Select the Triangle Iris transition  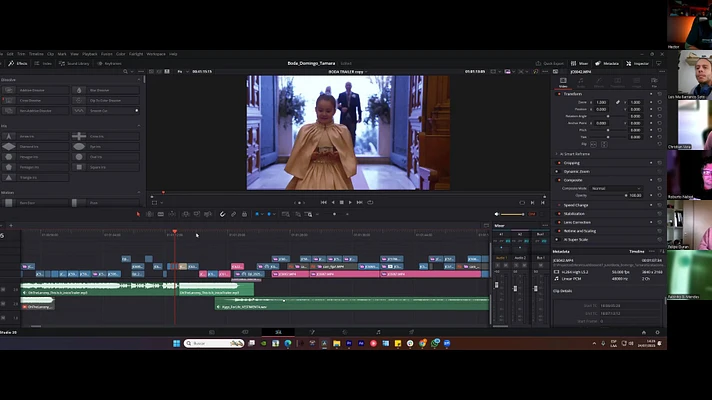tap(35, 178)
